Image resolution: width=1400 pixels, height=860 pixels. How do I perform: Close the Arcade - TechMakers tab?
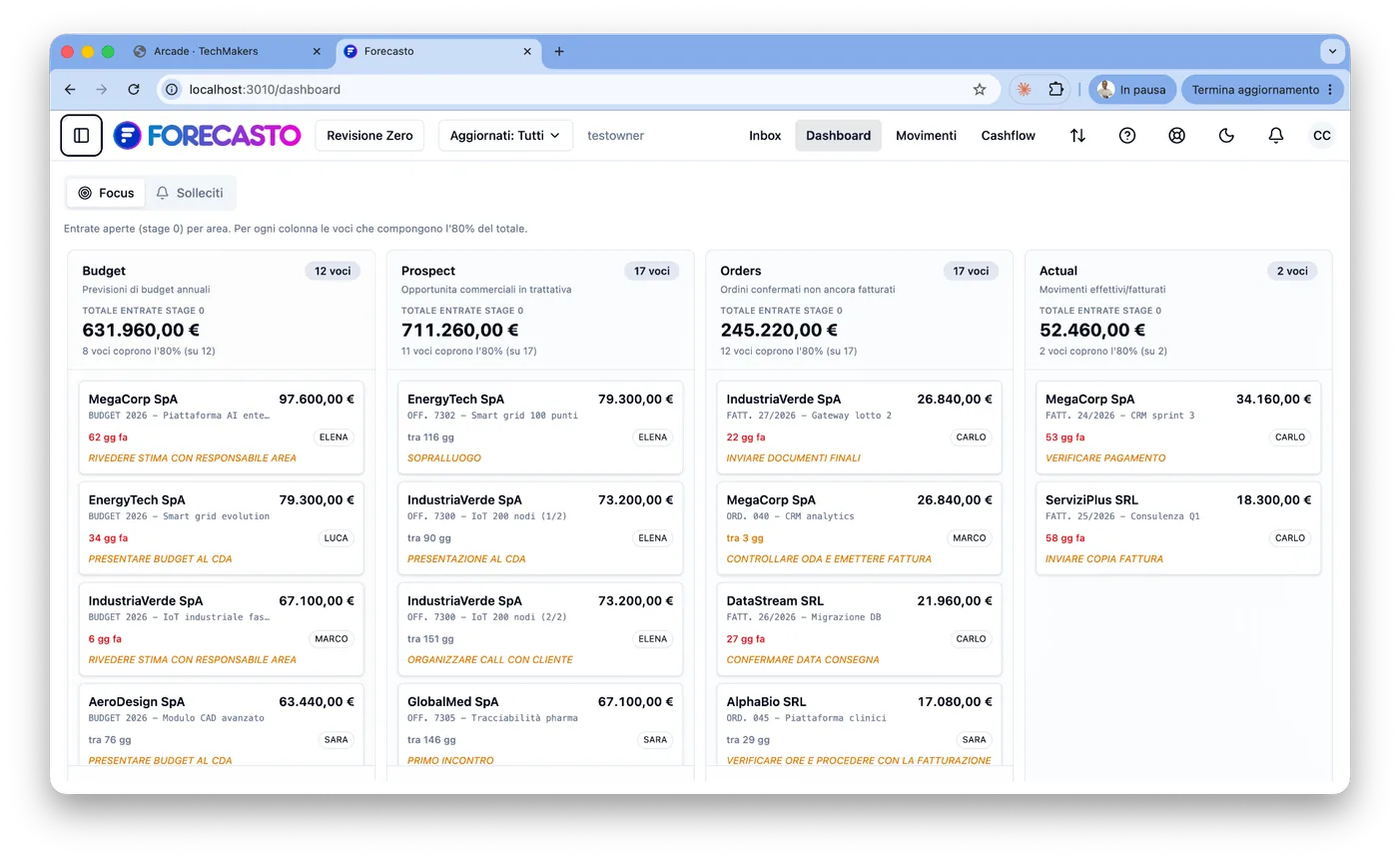click(x=317, y=51)
